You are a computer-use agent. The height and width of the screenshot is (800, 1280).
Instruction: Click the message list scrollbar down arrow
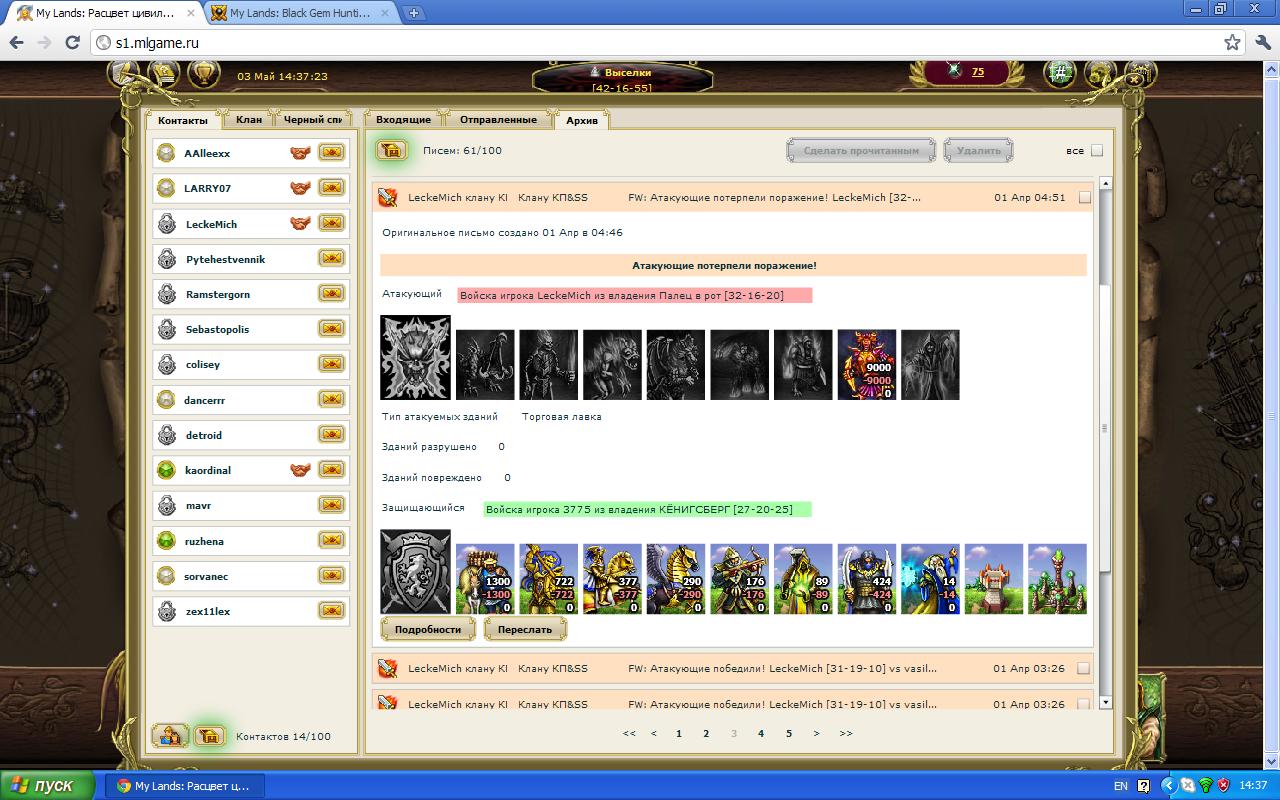click(x=1105, y=702)
